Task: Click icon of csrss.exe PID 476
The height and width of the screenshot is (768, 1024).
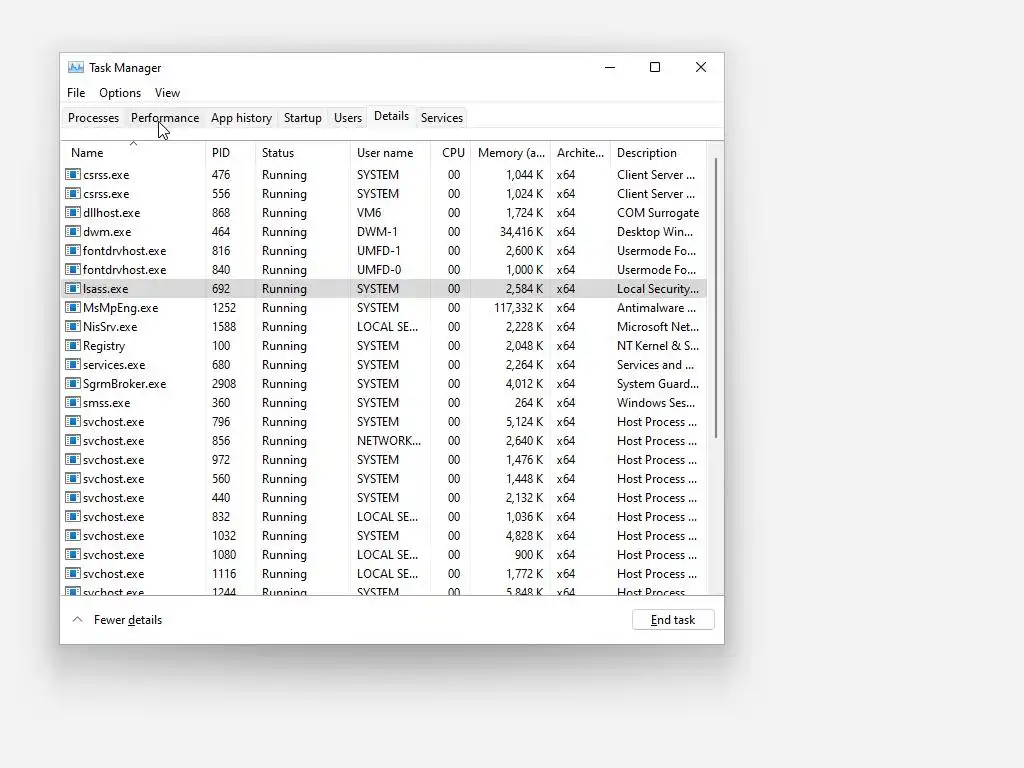Action: pyautogui.click(x=72, y=174)
